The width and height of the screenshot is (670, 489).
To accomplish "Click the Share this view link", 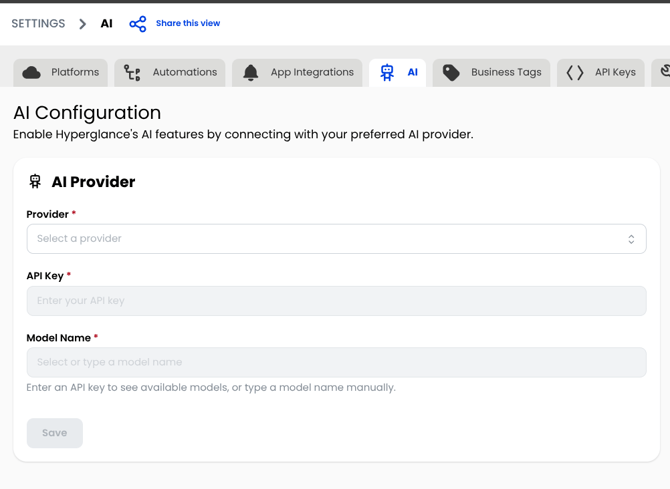I will 188,23.
